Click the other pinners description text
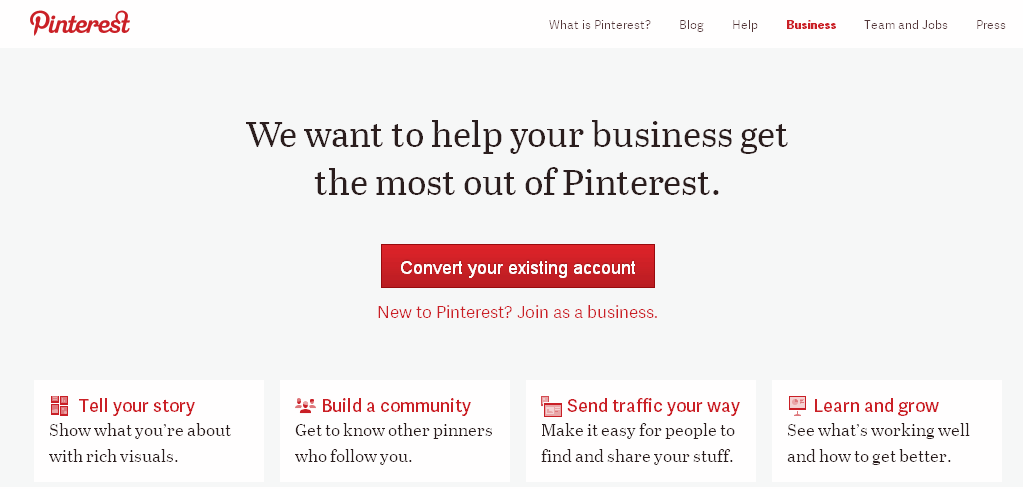Screen dimensions: 1023x489 393,443
